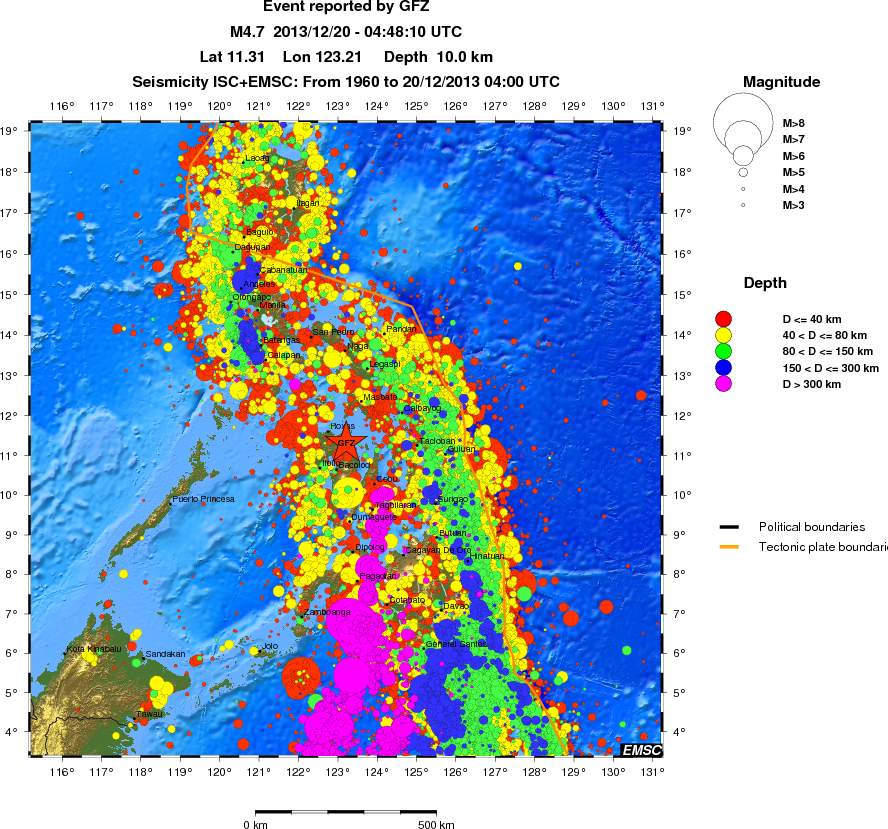
Task: Click the Manila city label
Action: point(272,305)
